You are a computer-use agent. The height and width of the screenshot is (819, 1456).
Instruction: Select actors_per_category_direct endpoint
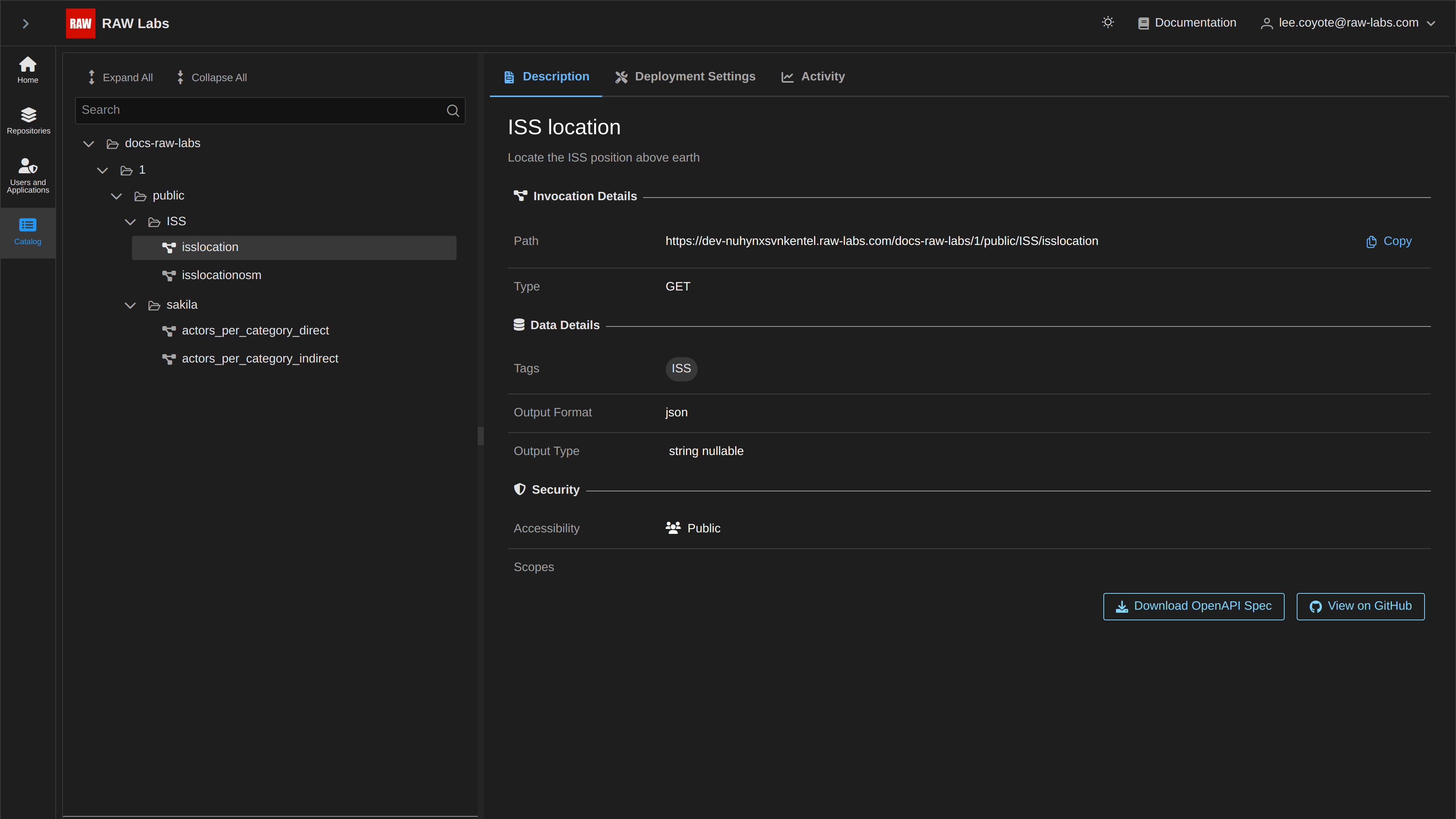(255, 331)
